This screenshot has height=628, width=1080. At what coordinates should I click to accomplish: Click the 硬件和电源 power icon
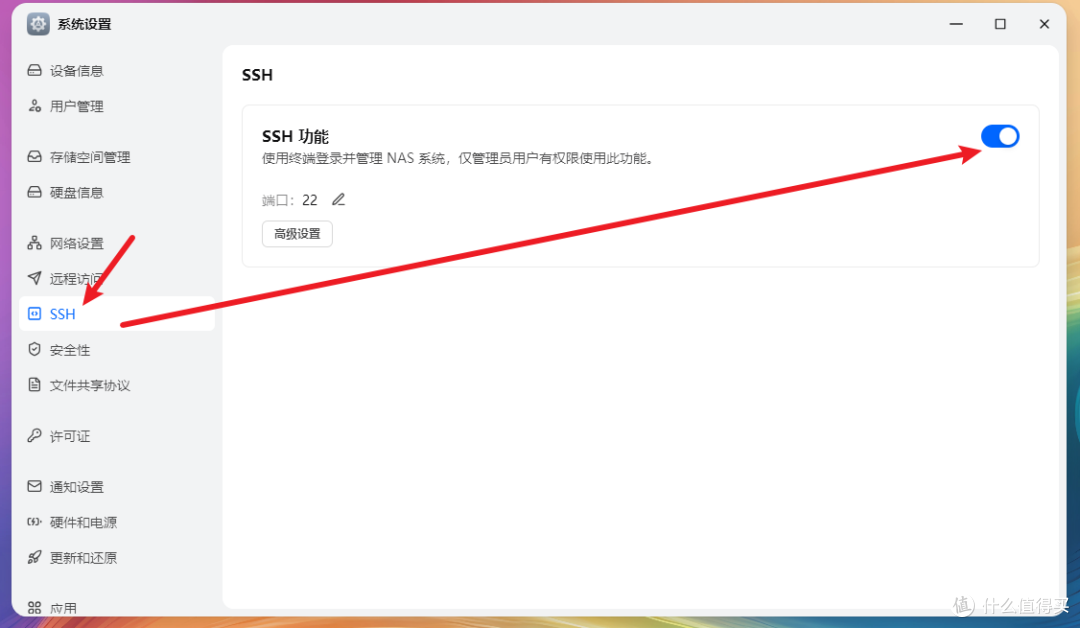[x=34, y=522]
